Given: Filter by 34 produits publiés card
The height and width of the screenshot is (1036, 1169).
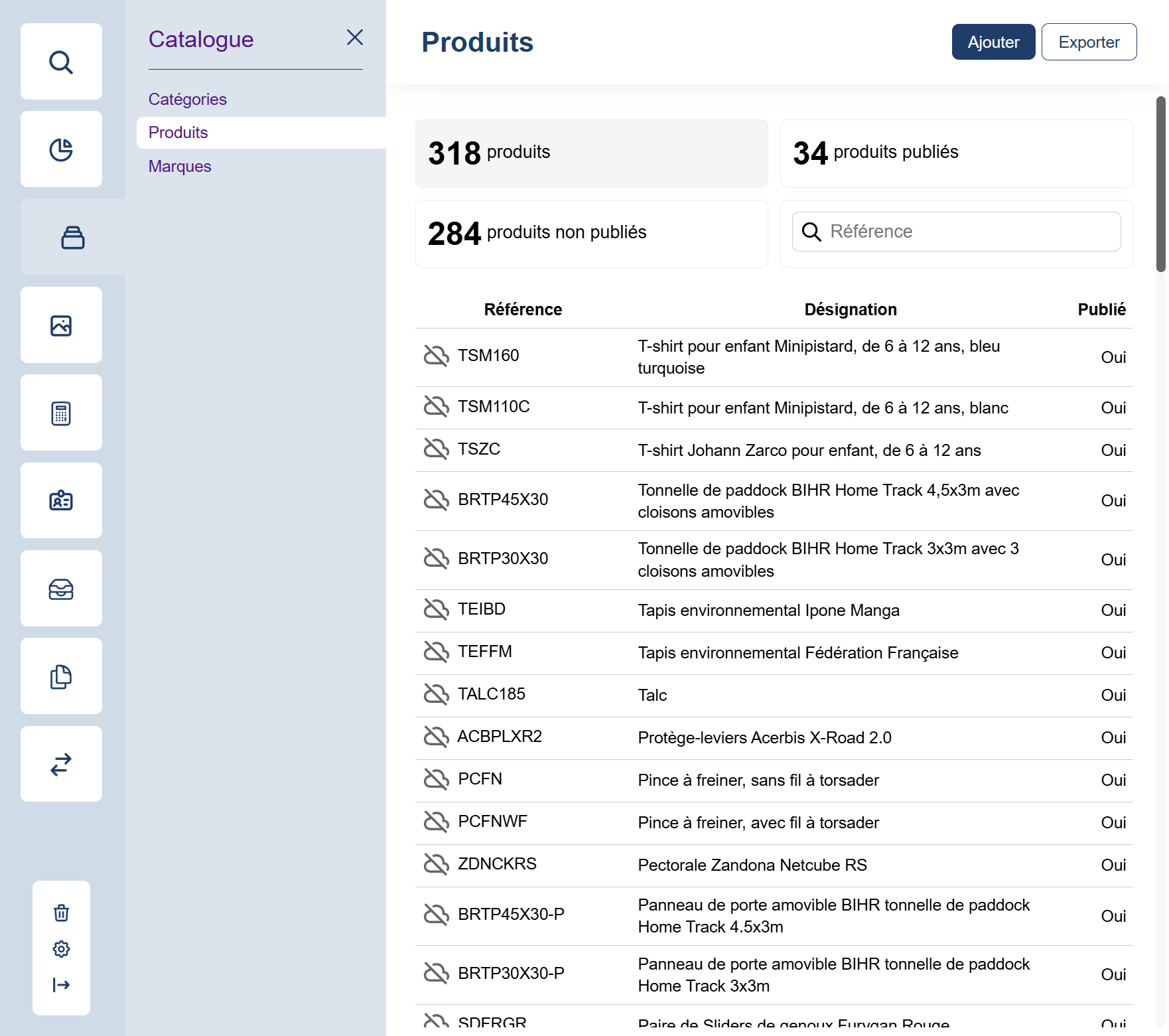Looking at the screenshot, I should [x=955, y=153].
